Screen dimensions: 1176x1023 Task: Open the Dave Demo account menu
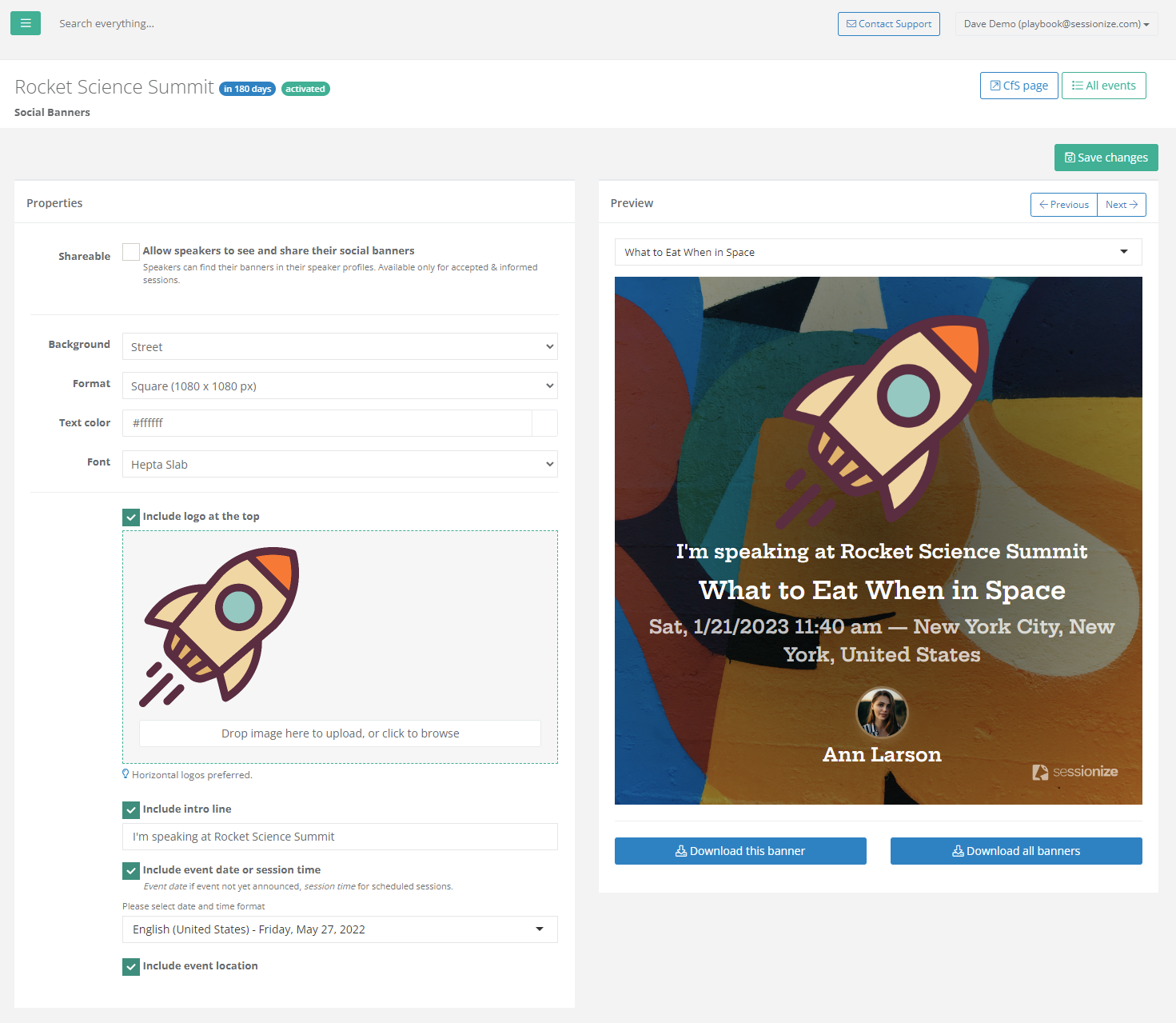[1055, 24]
